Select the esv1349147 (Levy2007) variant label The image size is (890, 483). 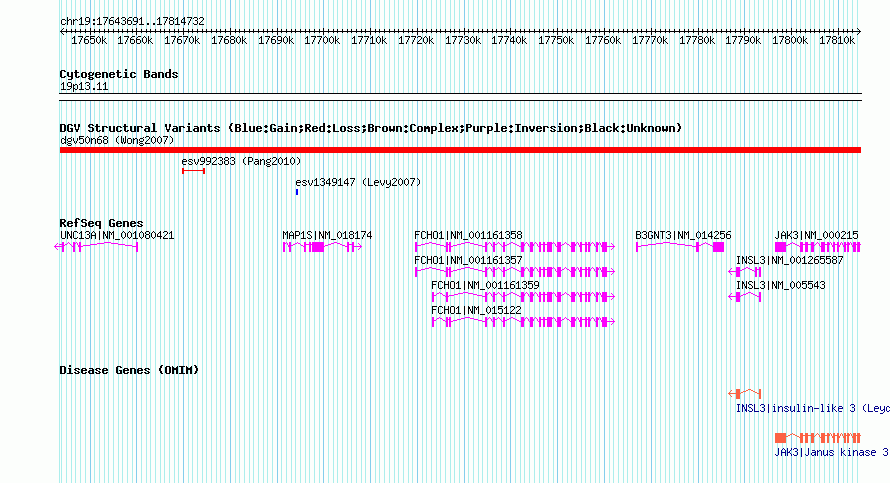[358, 182]
